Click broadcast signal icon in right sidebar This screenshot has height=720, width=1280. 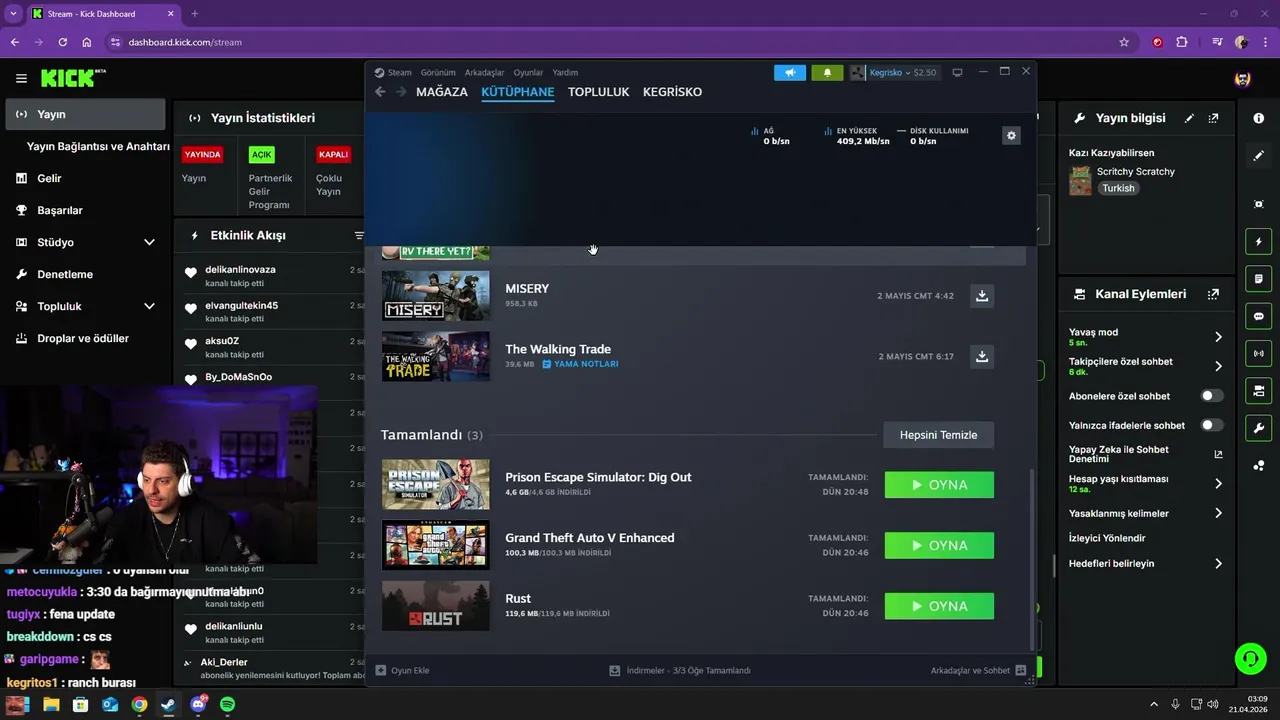pos(1259,353)
